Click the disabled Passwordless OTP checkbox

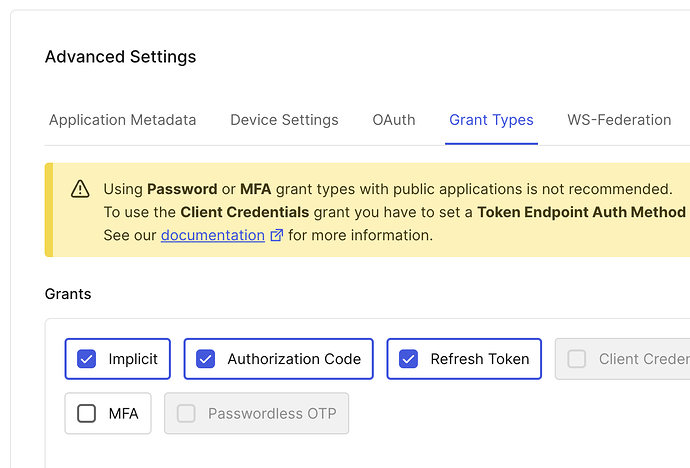186,413
